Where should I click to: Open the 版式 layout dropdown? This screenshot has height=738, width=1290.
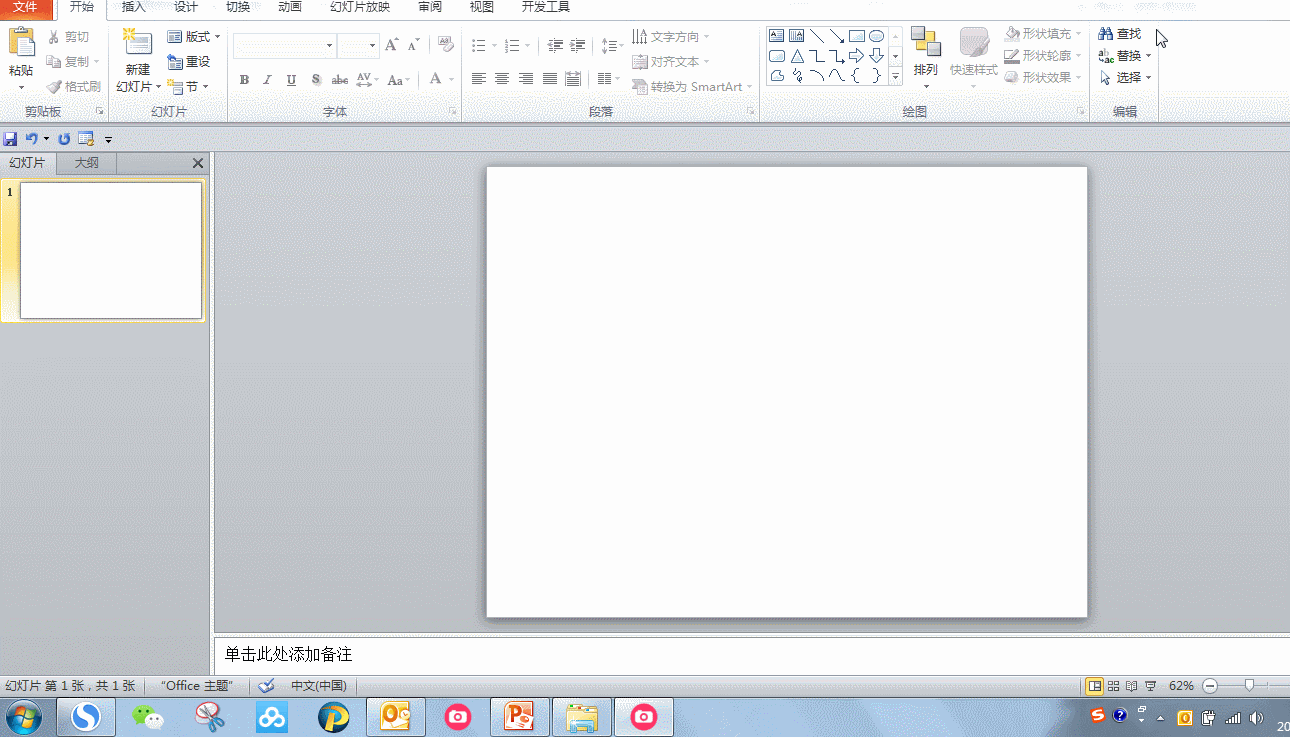pyautogui.click(x=193, y=37)
